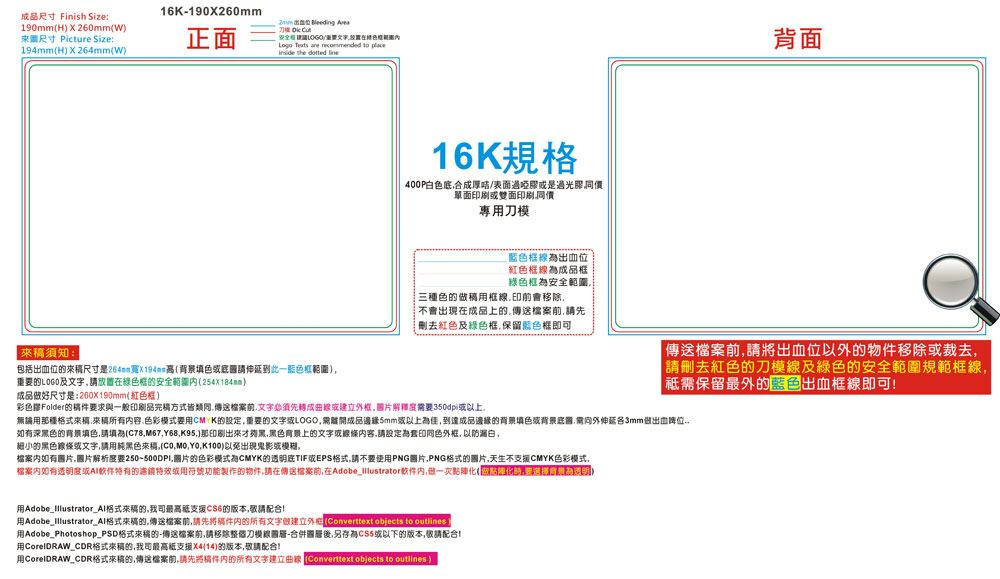Click the "16K-190X260mm" title text

[210, 11]
